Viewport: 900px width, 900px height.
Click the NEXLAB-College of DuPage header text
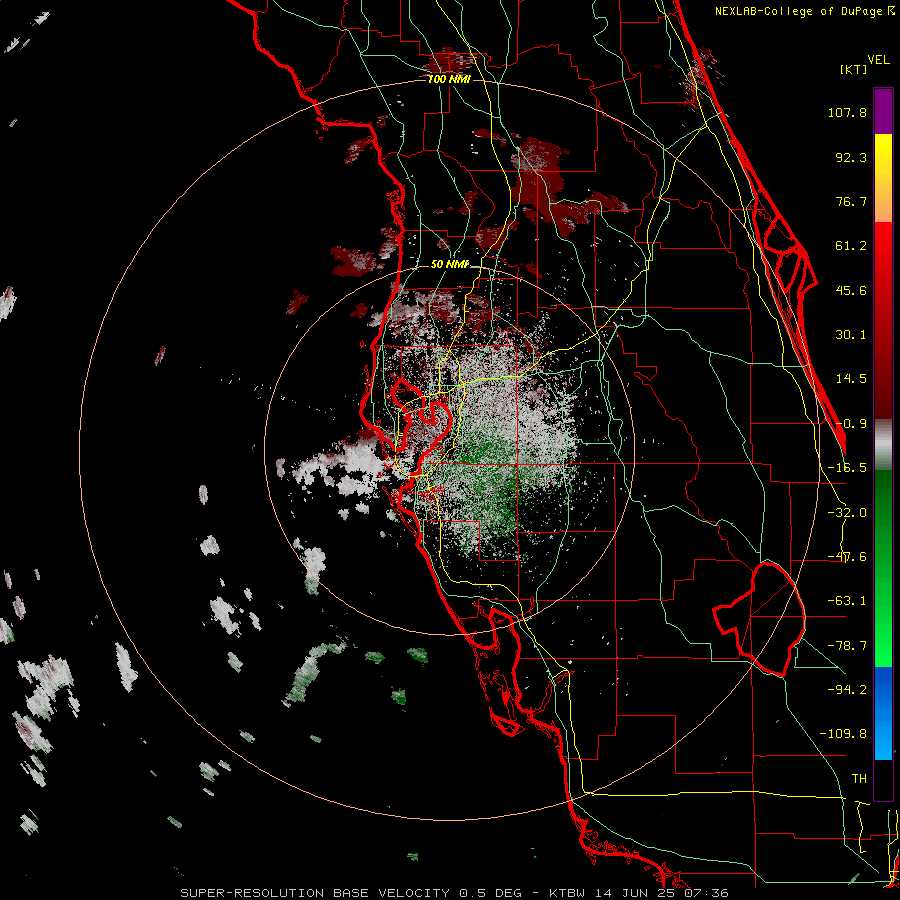[804, 11]
